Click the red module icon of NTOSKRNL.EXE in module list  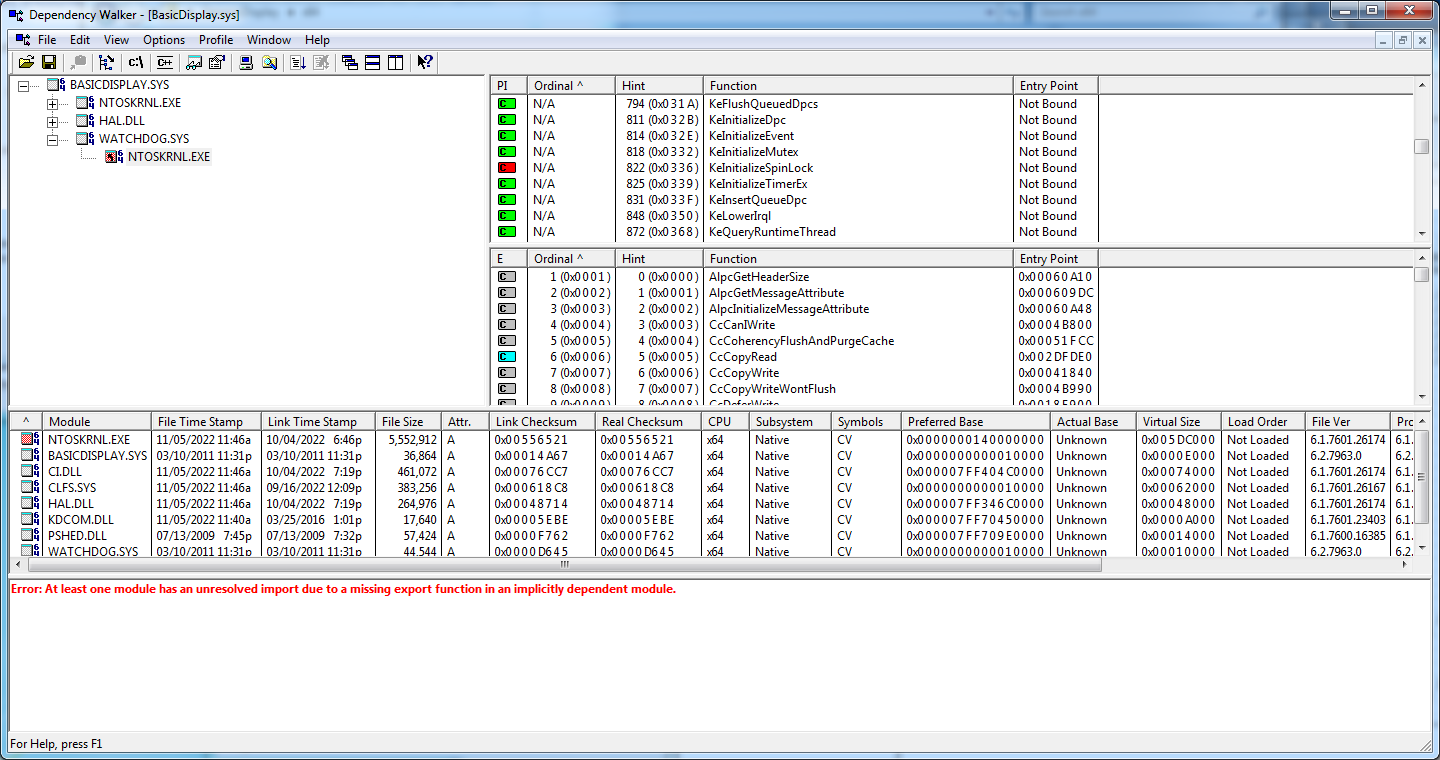click(x=31, y=440)
